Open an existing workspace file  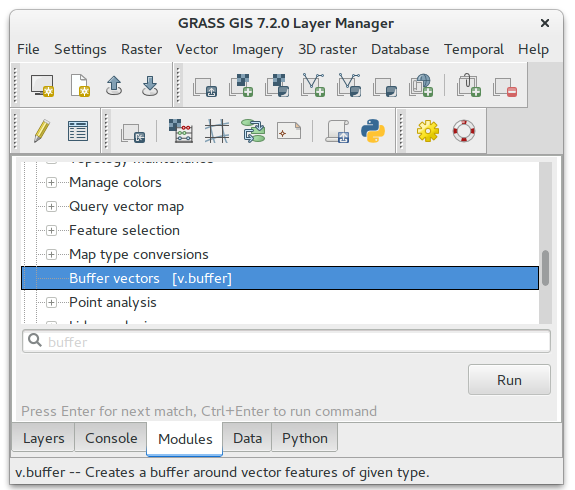tap(114, 86)
